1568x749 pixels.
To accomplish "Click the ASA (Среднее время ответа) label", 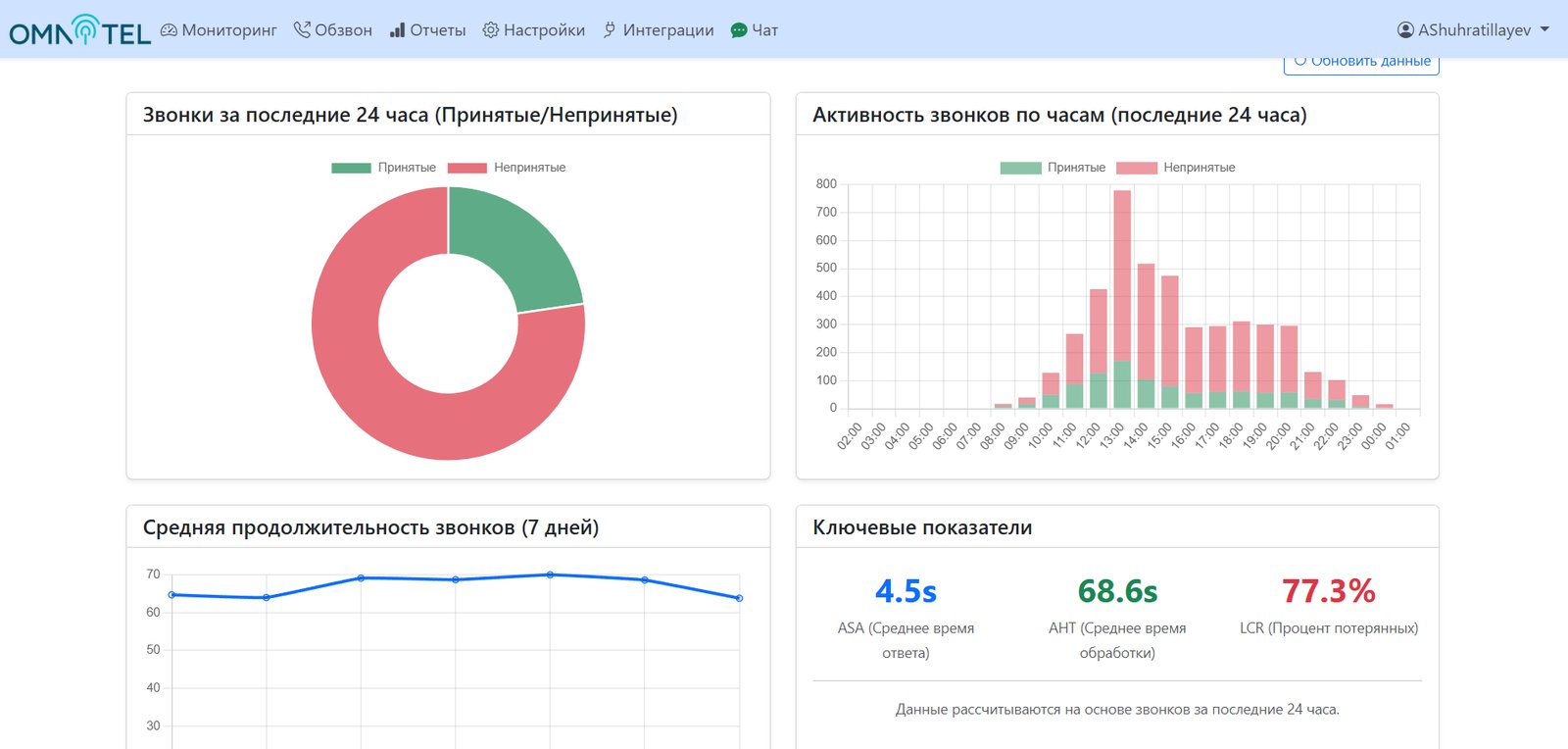I will point(906,640).
